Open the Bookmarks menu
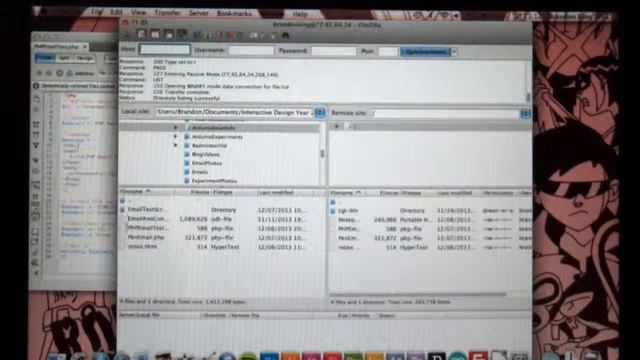Image resolution: width=640 pixels, height=360 pixels. click(x=234, y=13)
